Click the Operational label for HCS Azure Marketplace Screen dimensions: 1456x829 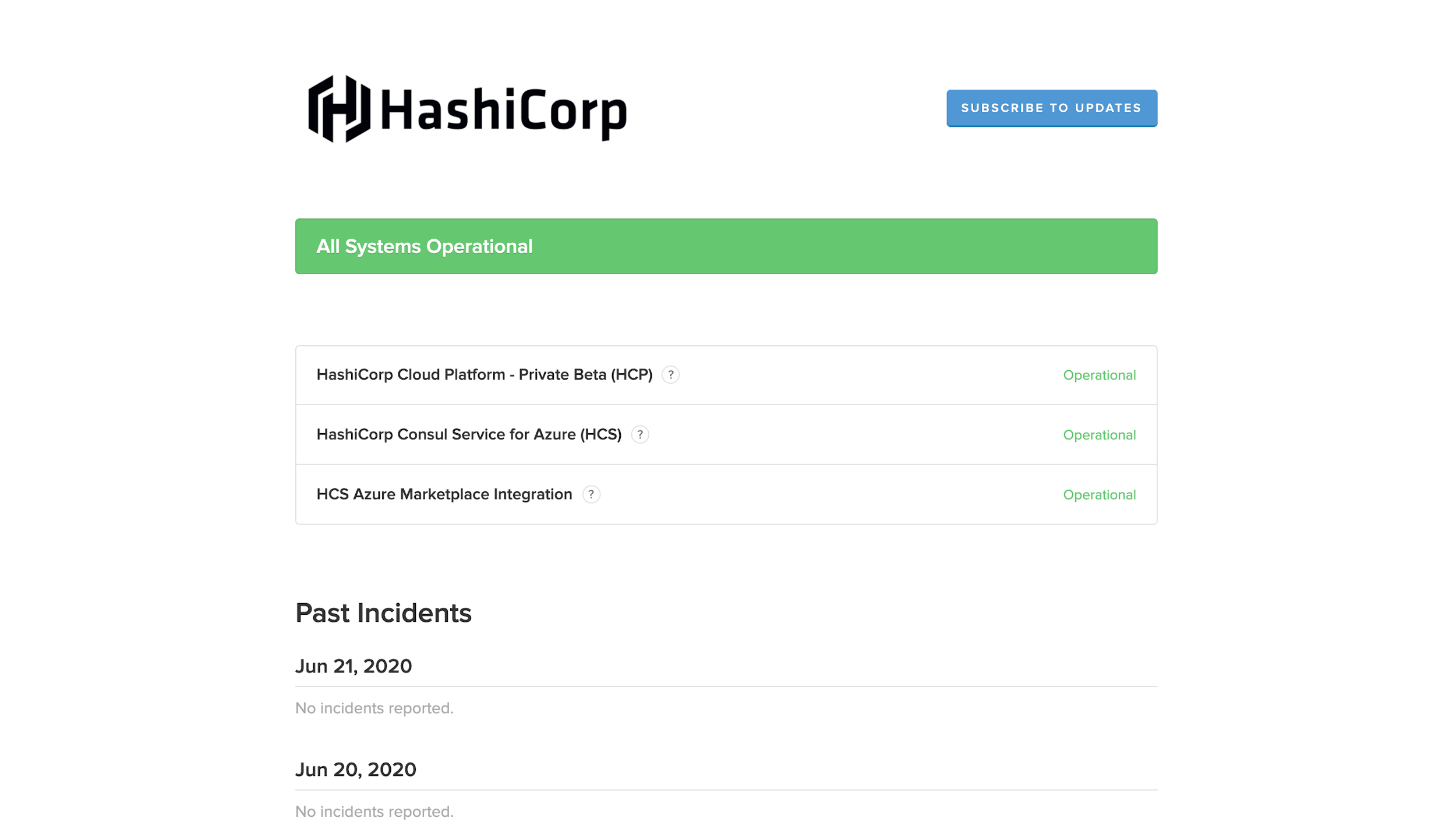(1100, 494)
